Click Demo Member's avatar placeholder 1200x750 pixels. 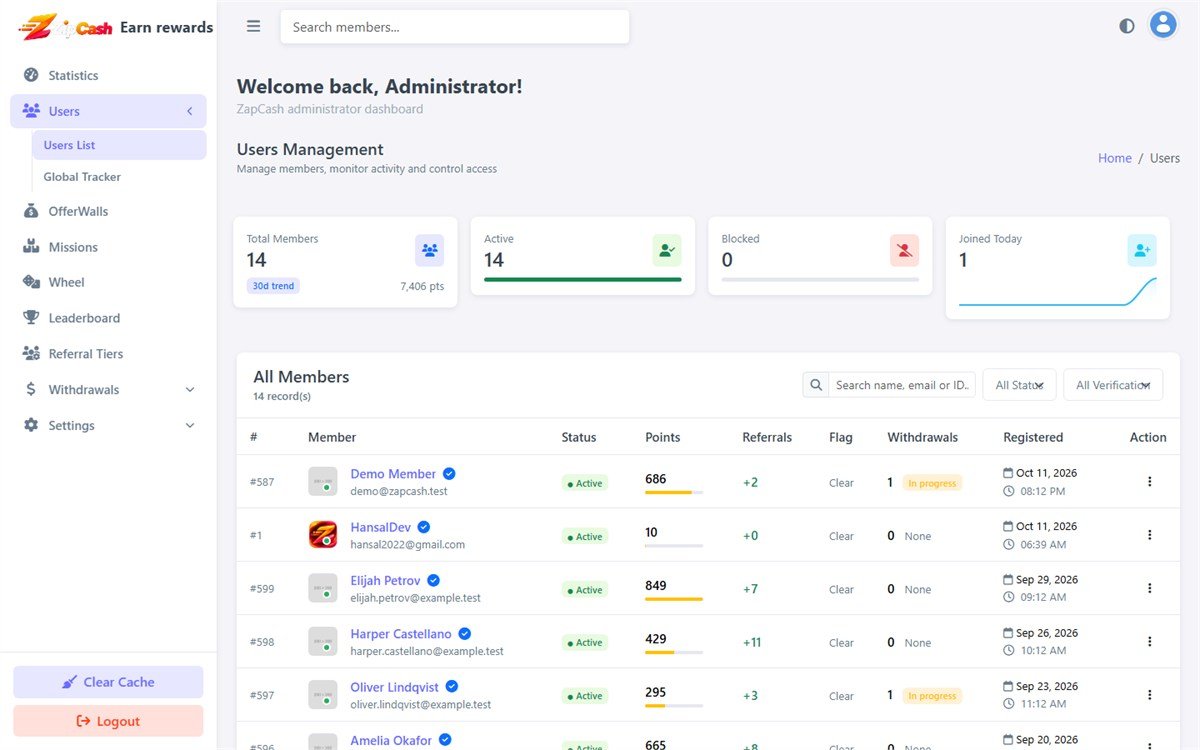(x=322, y=482)
